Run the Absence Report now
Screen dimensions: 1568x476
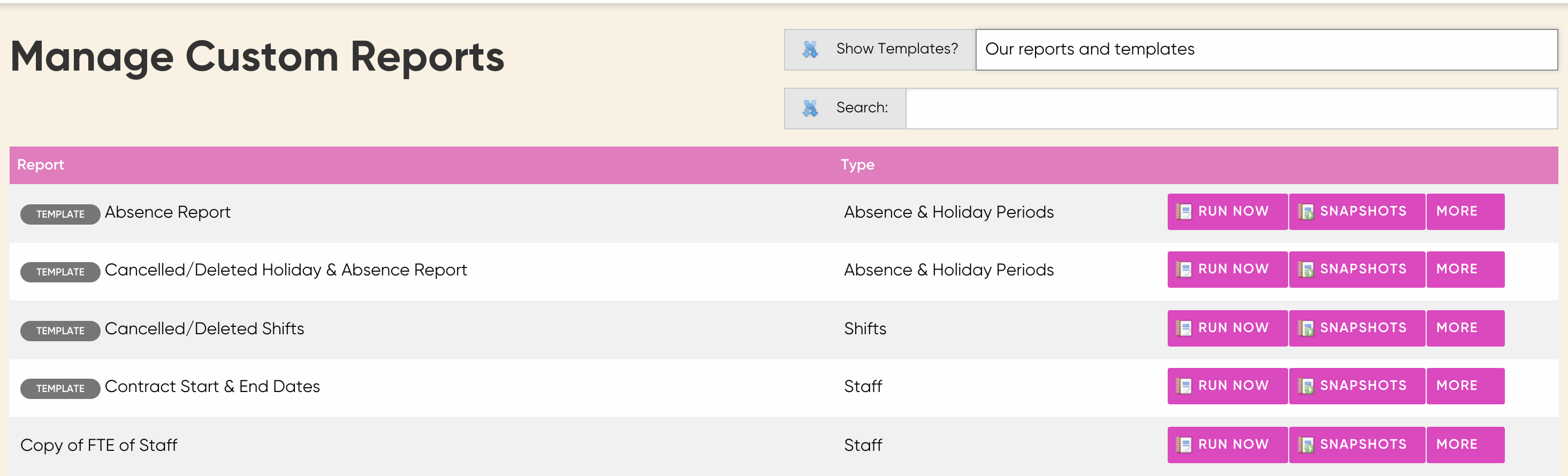[1227, 211]
